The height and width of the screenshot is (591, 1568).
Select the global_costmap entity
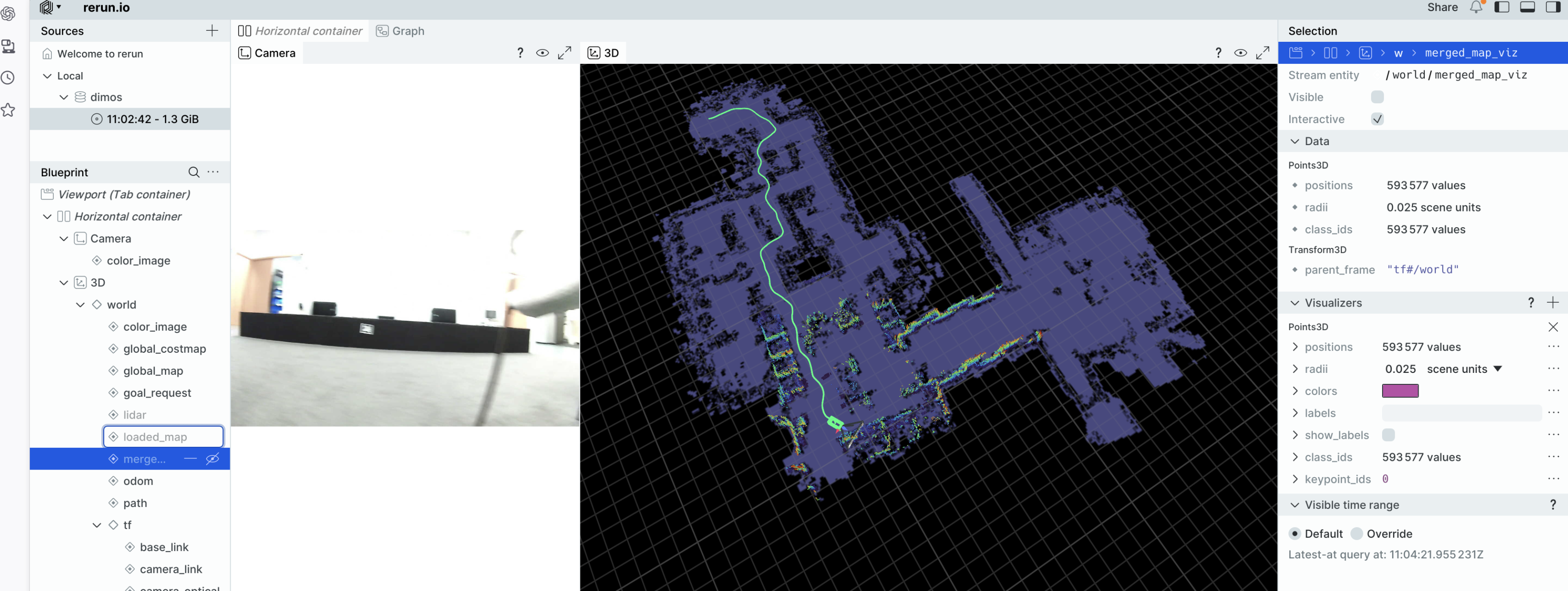point(164,349)
